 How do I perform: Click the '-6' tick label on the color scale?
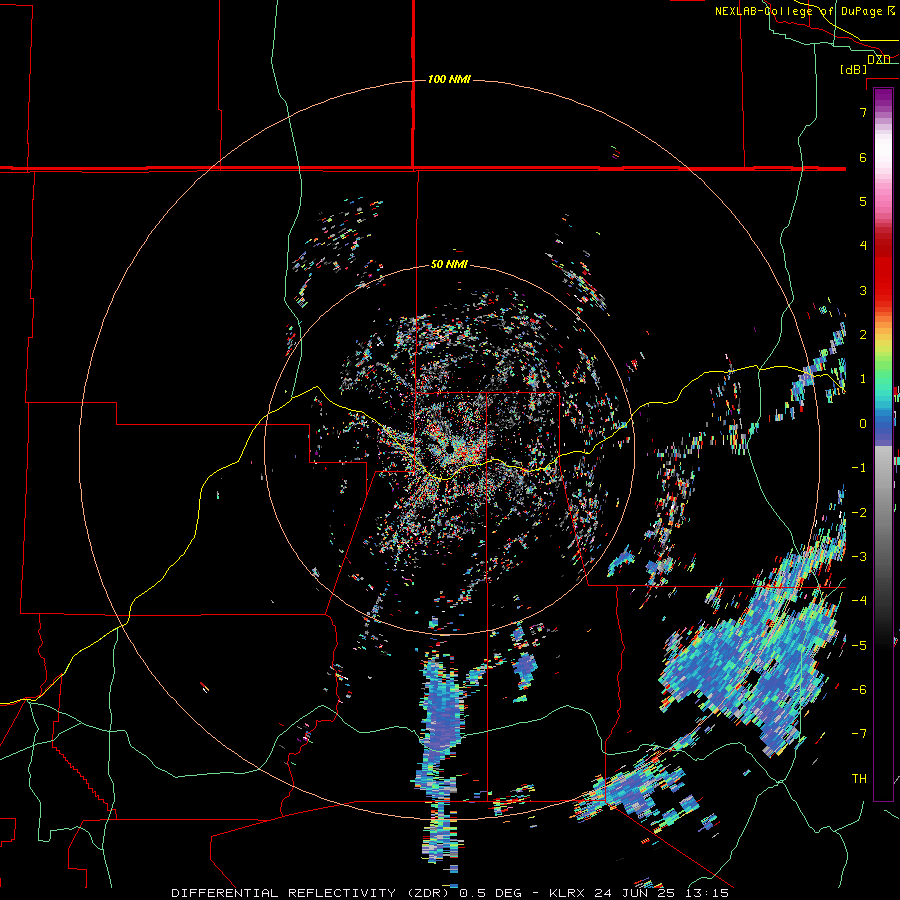[x=859, y=690]
